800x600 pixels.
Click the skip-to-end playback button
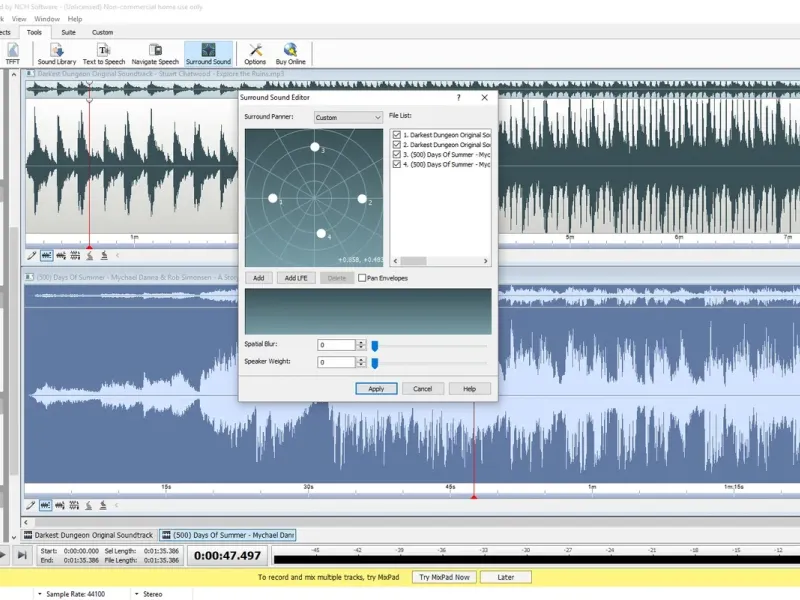pyautogui.click(x=22, y=555)
